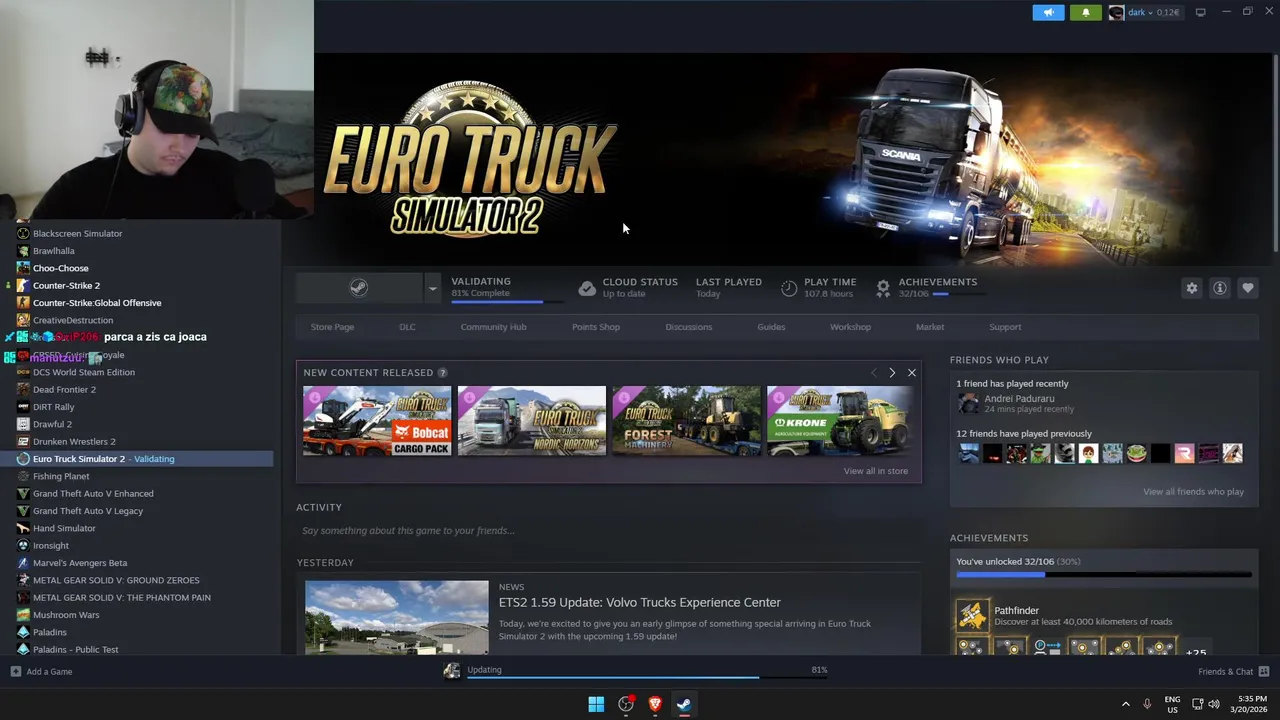Open the Community Hub tab
This screenshot has width=1280, height=720.
coord(493,327)
